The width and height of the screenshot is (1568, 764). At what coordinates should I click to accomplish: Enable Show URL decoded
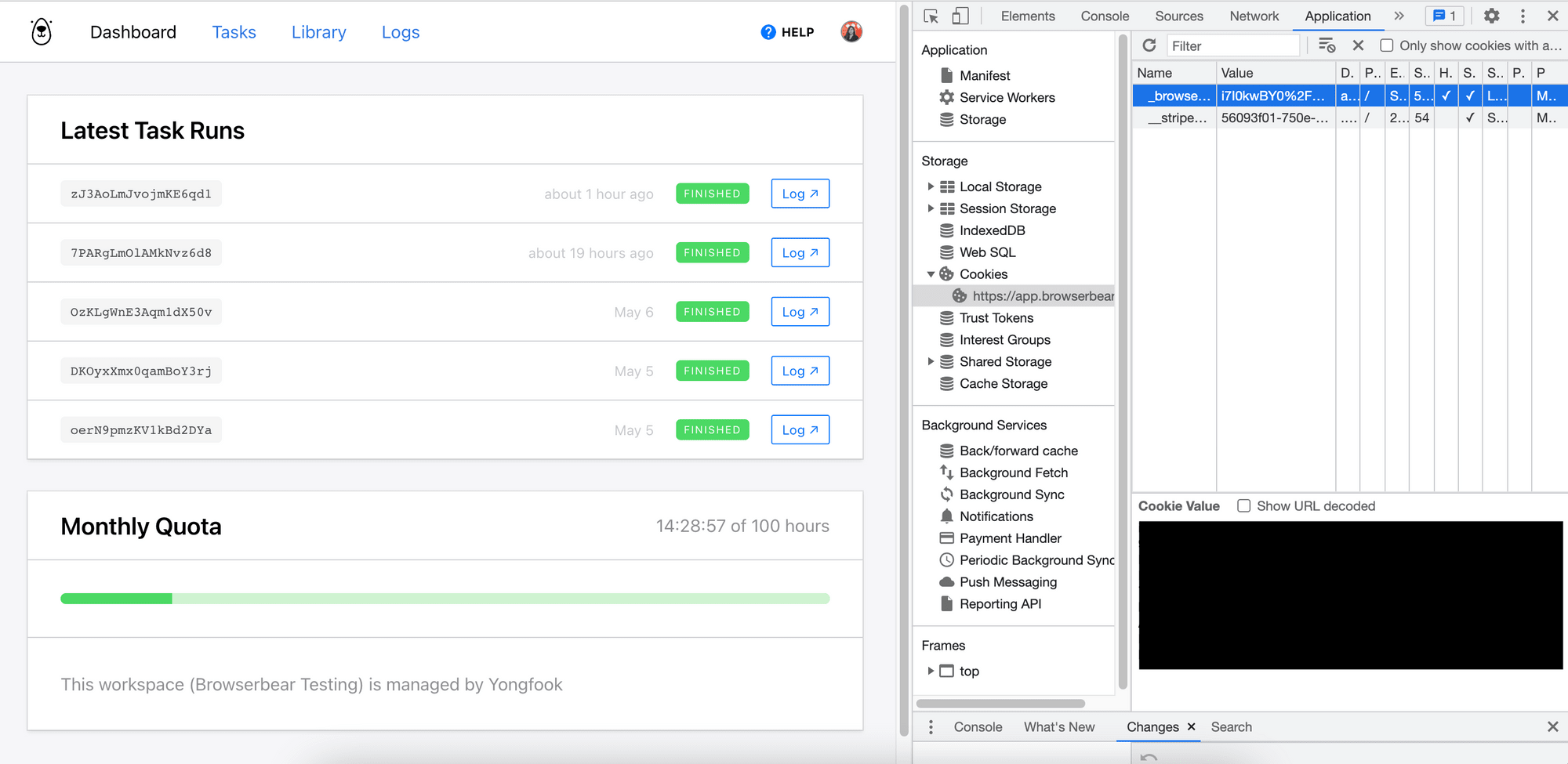click(1243, 505)
